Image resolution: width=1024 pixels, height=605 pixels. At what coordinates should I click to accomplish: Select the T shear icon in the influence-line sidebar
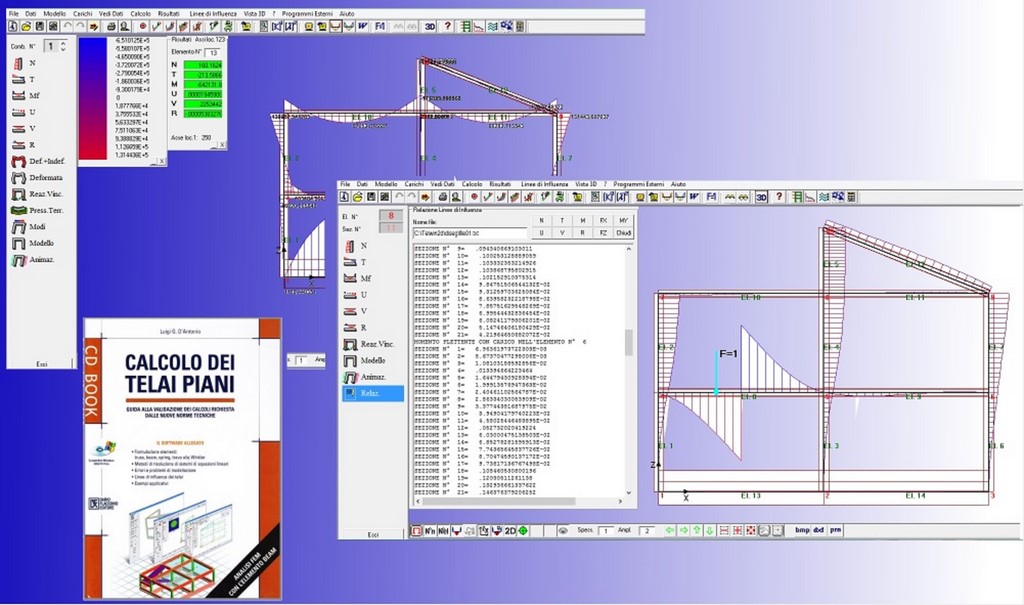pos(350,262)
